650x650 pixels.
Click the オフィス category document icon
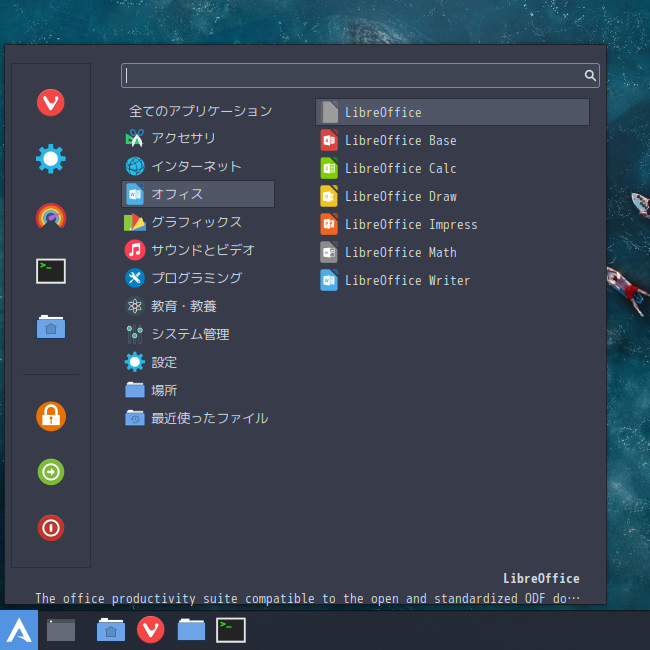point(135,194)
